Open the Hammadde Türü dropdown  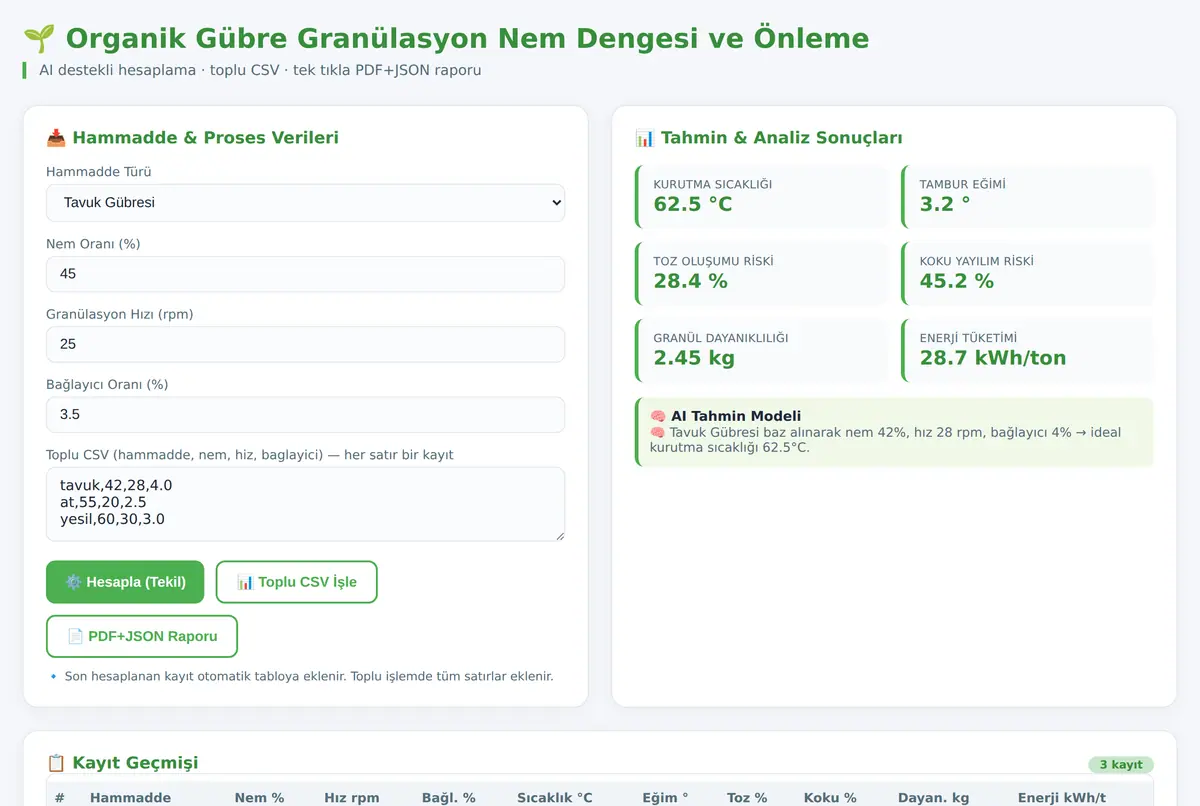pyautogui.click(x=305, y=202)
